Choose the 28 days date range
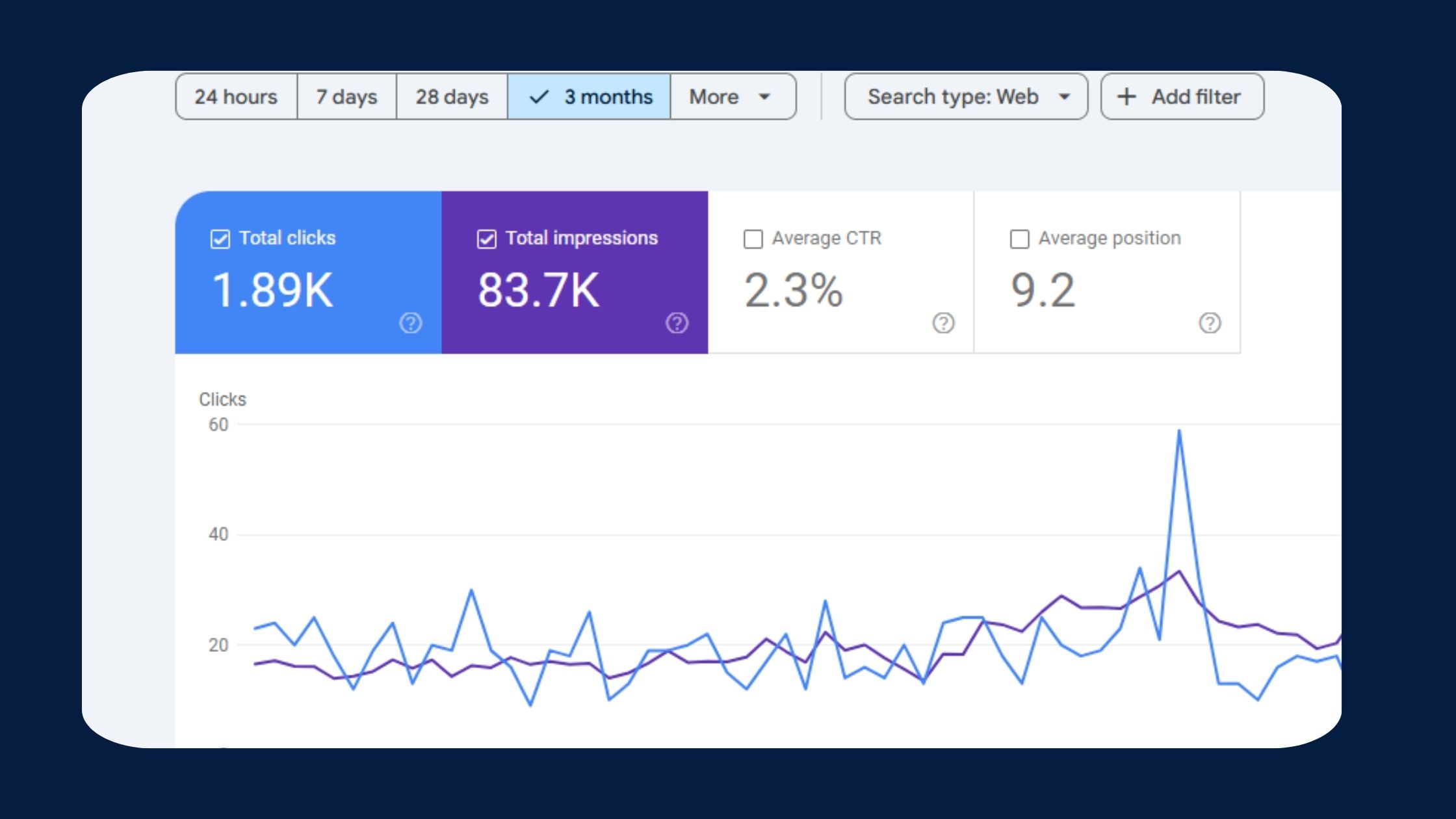The image size is (1456, 819). 452,97
